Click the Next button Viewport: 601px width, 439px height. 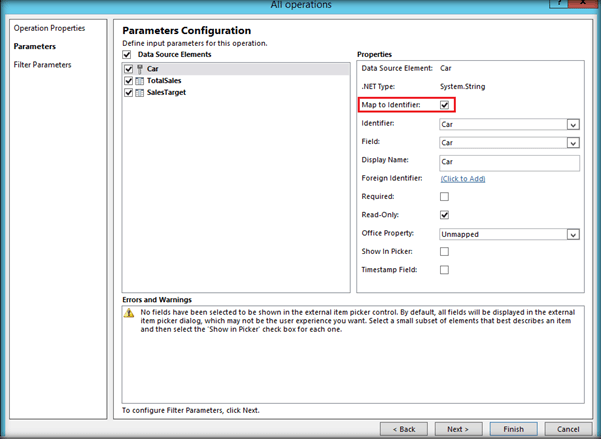click(x=458, y=429)
